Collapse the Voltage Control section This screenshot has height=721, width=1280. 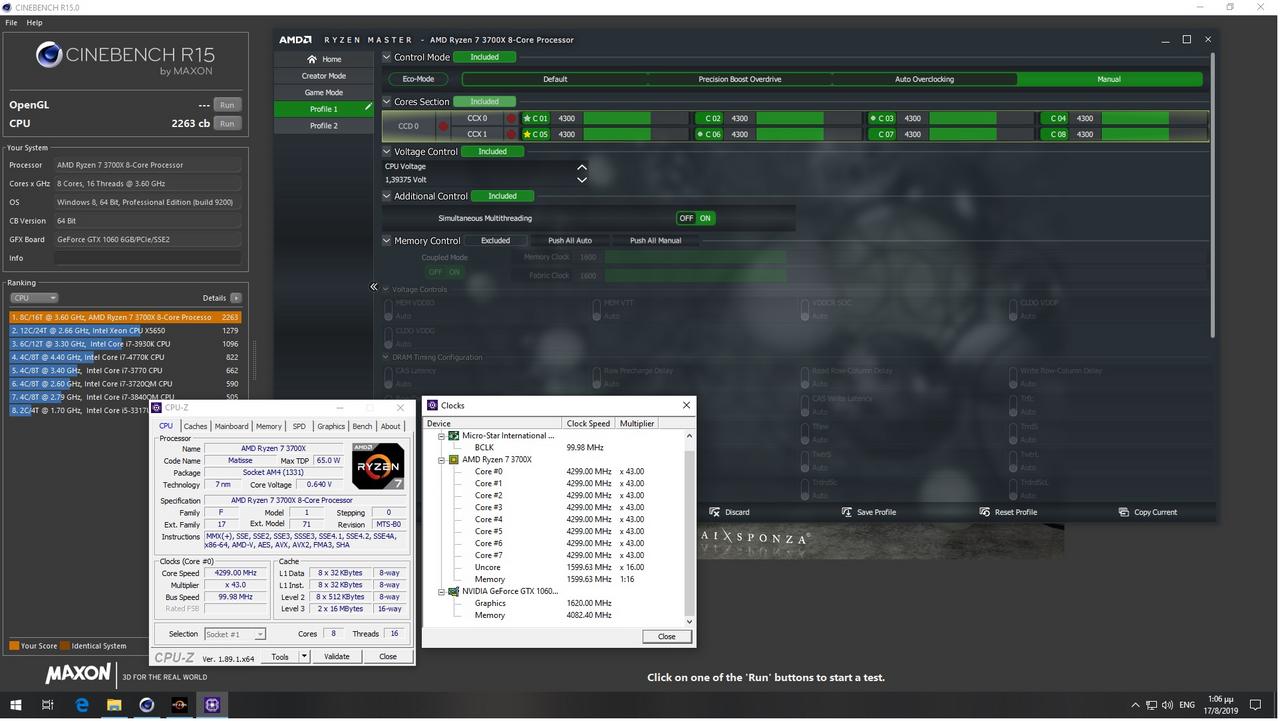coord(387,151)
